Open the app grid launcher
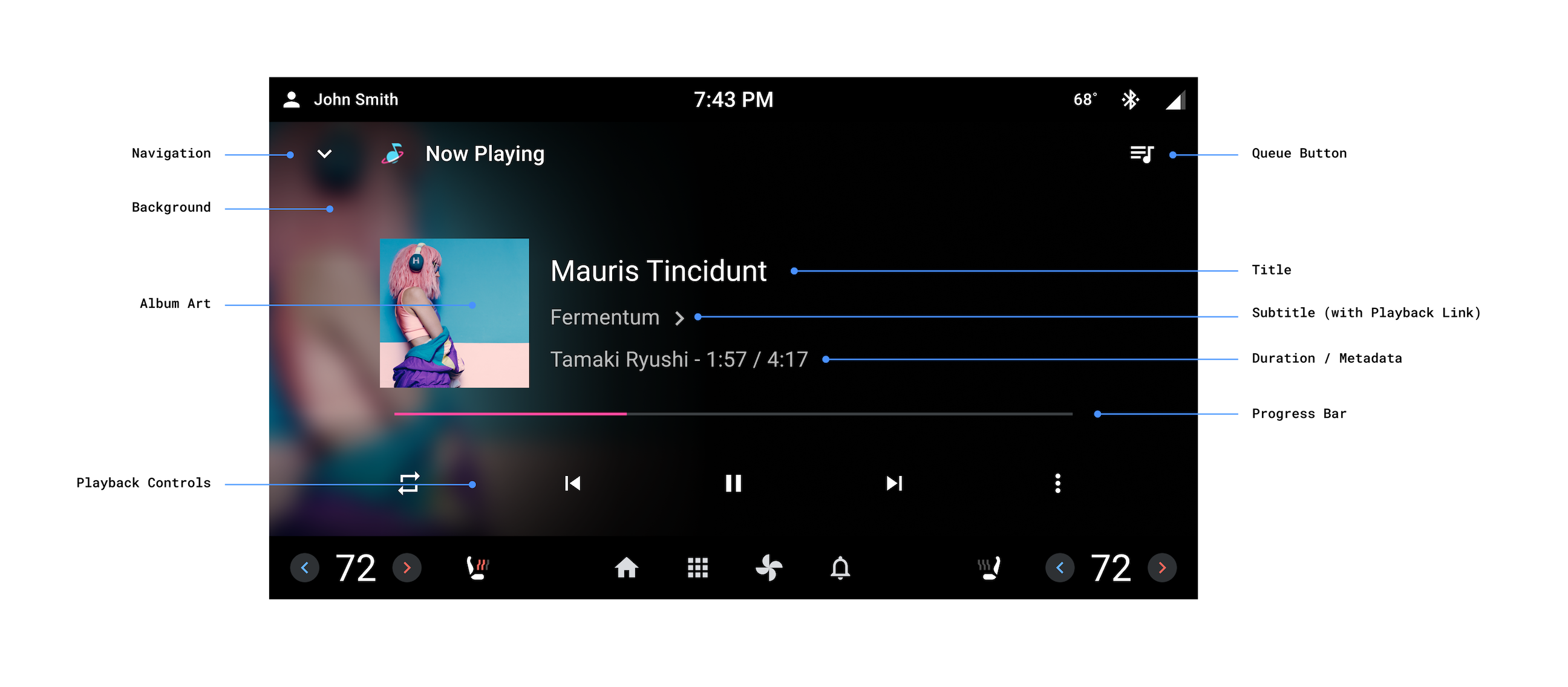 [697, 567]
